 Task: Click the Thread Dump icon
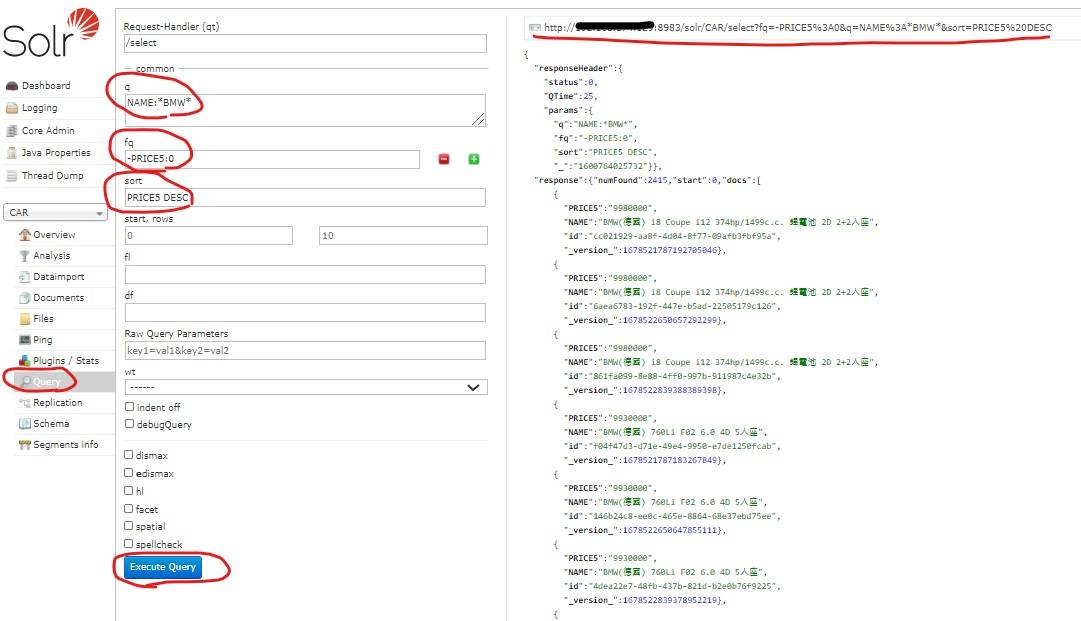coord(12,176)
